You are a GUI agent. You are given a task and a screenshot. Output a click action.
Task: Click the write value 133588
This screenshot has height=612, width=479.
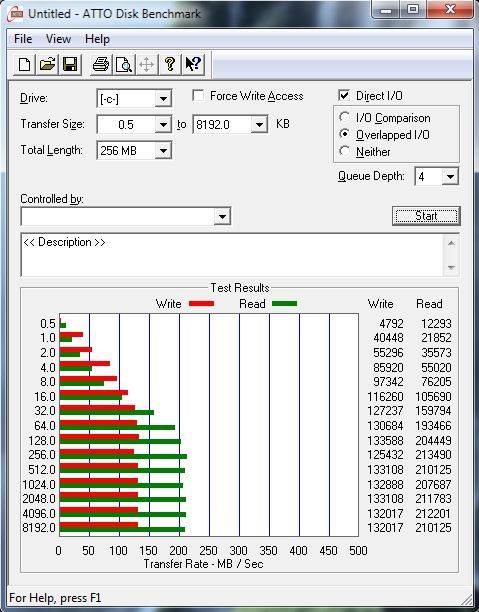coord(385,441)
